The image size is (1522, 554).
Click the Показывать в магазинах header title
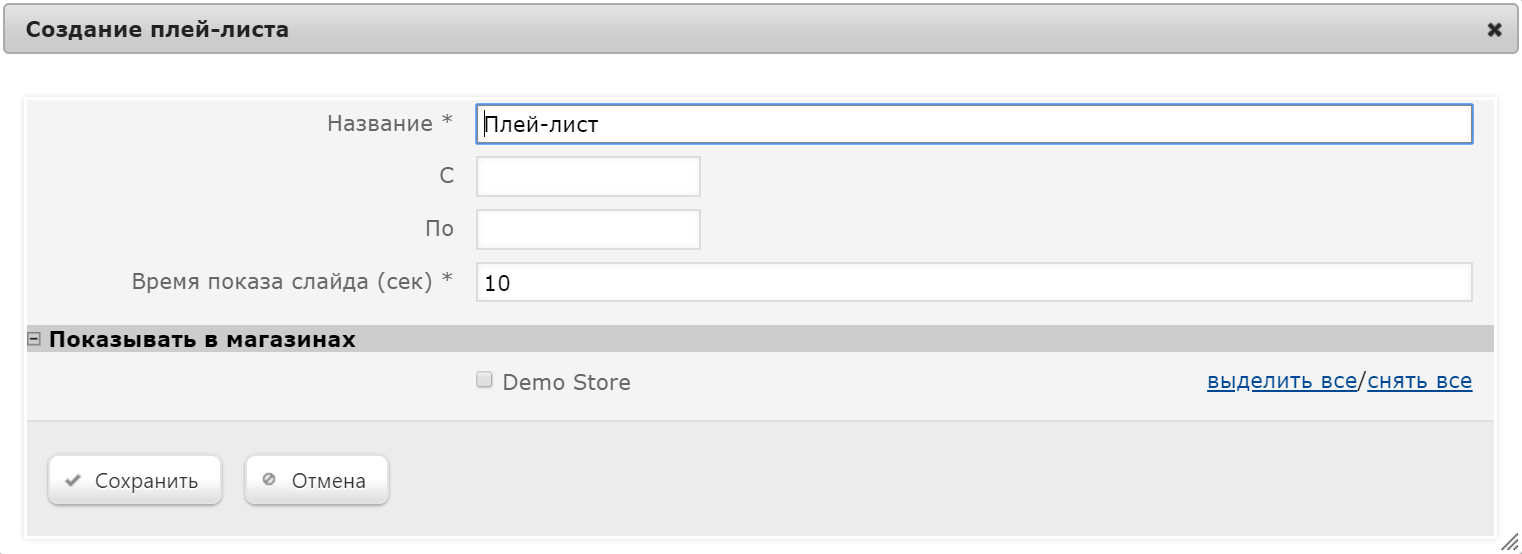tap(202, 340)
